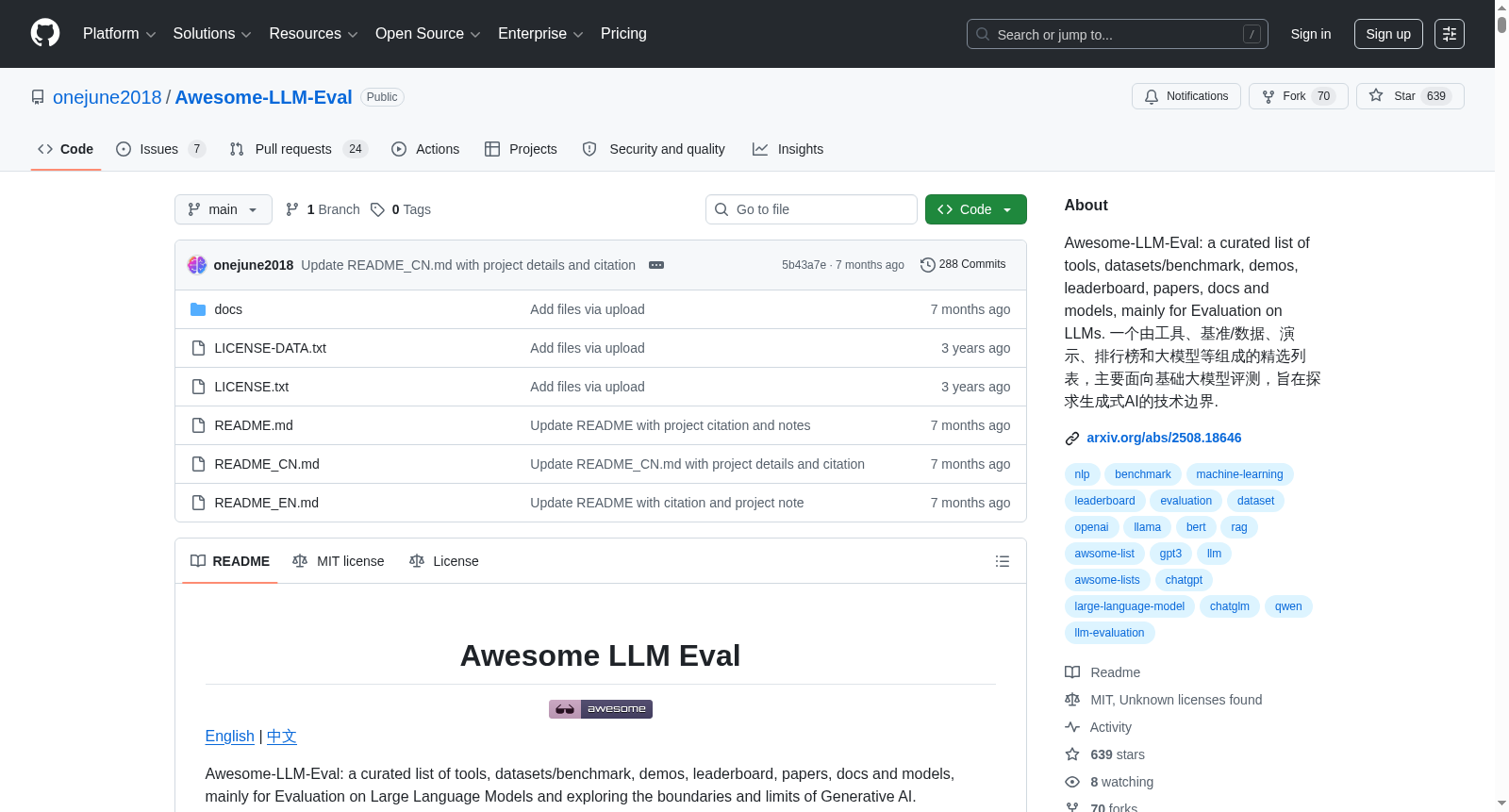The image size is (1509, 812).
Task: Select the MIT license tab
Action: coord(339,561)
